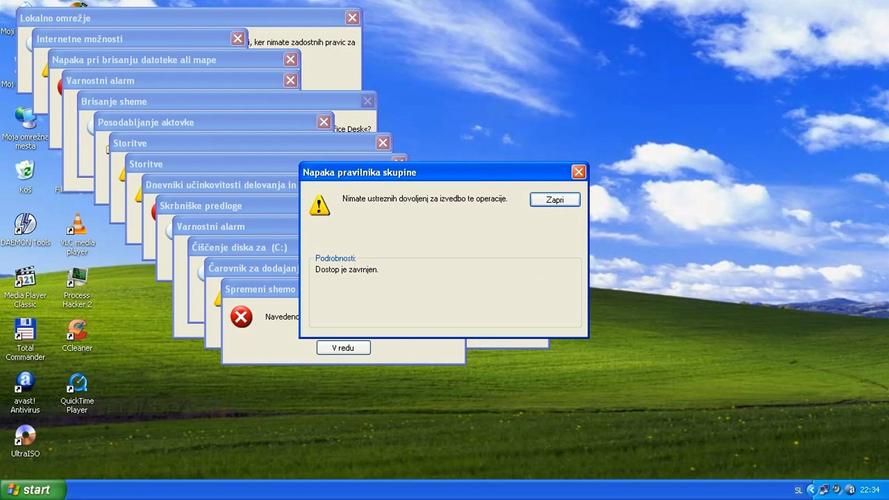This screenshot has width=889, height=500.
Task: Expand hidden tray icons with the arrow
Action: [811, 490]
